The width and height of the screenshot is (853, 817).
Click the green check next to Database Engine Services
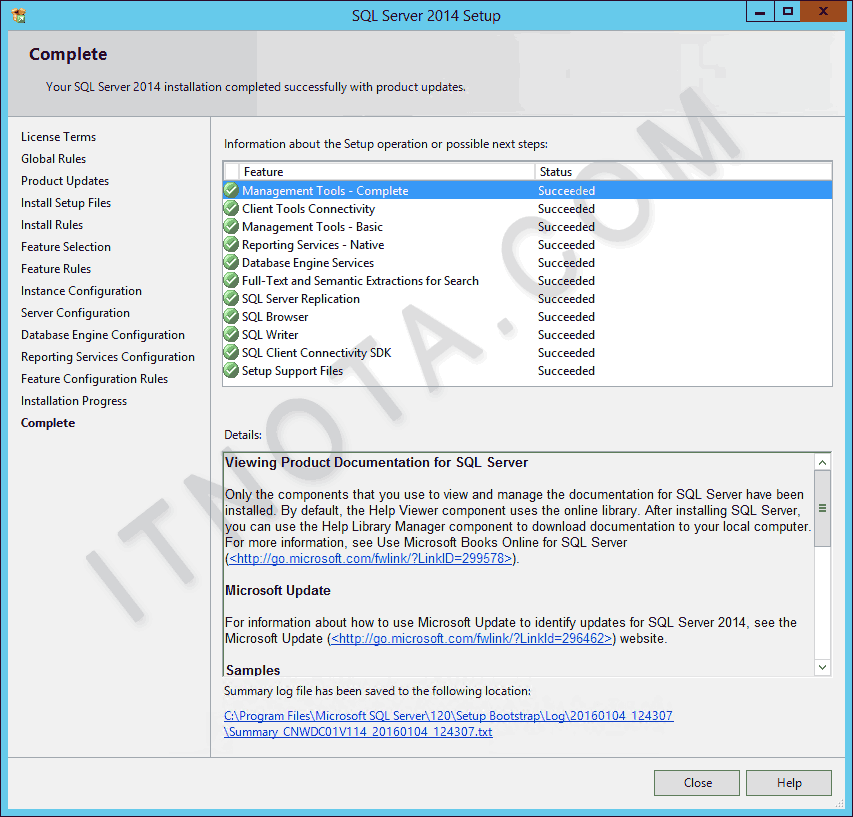[231, 262]
